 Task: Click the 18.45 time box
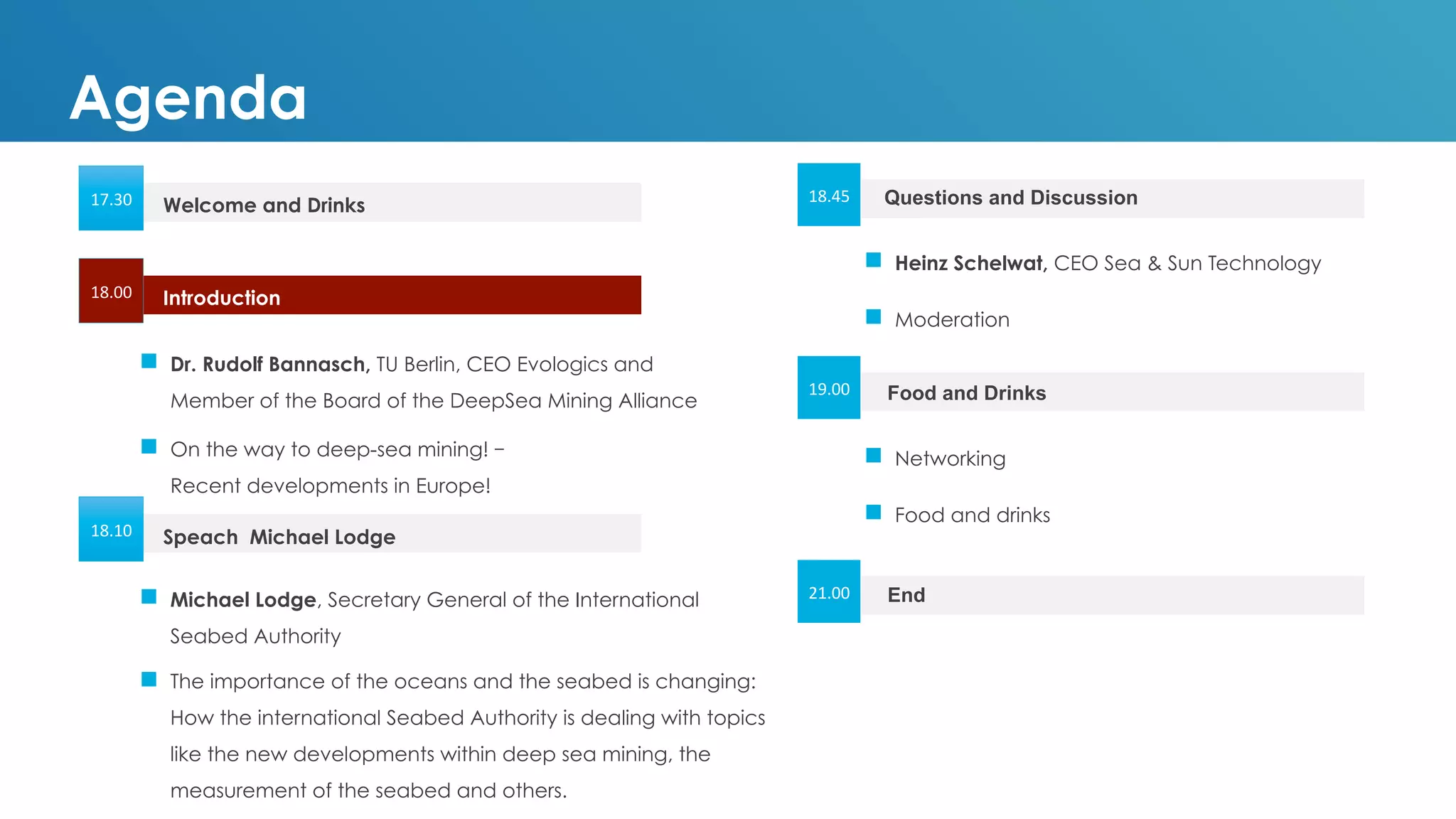tap(828, 196)
